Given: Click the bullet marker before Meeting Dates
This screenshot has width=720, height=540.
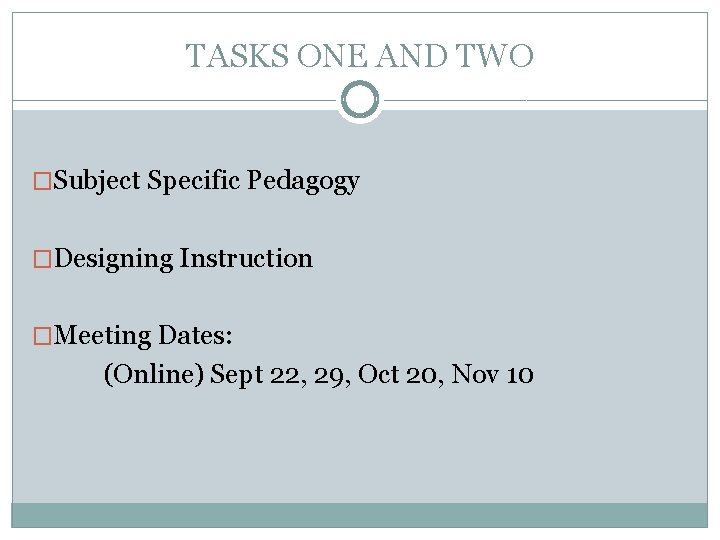Looking at the screenshot, I should coord(41,336).
